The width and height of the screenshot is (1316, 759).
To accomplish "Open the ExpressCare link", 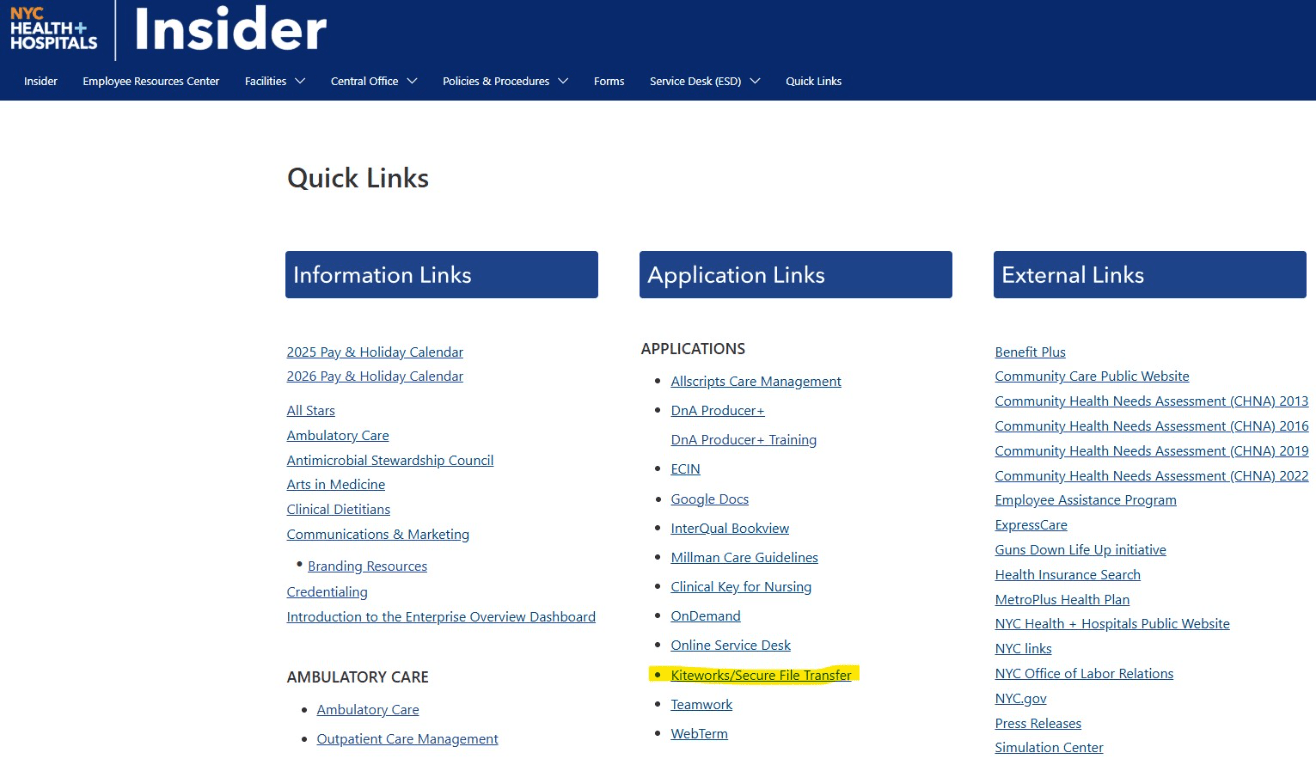I will click(1031, 525).
